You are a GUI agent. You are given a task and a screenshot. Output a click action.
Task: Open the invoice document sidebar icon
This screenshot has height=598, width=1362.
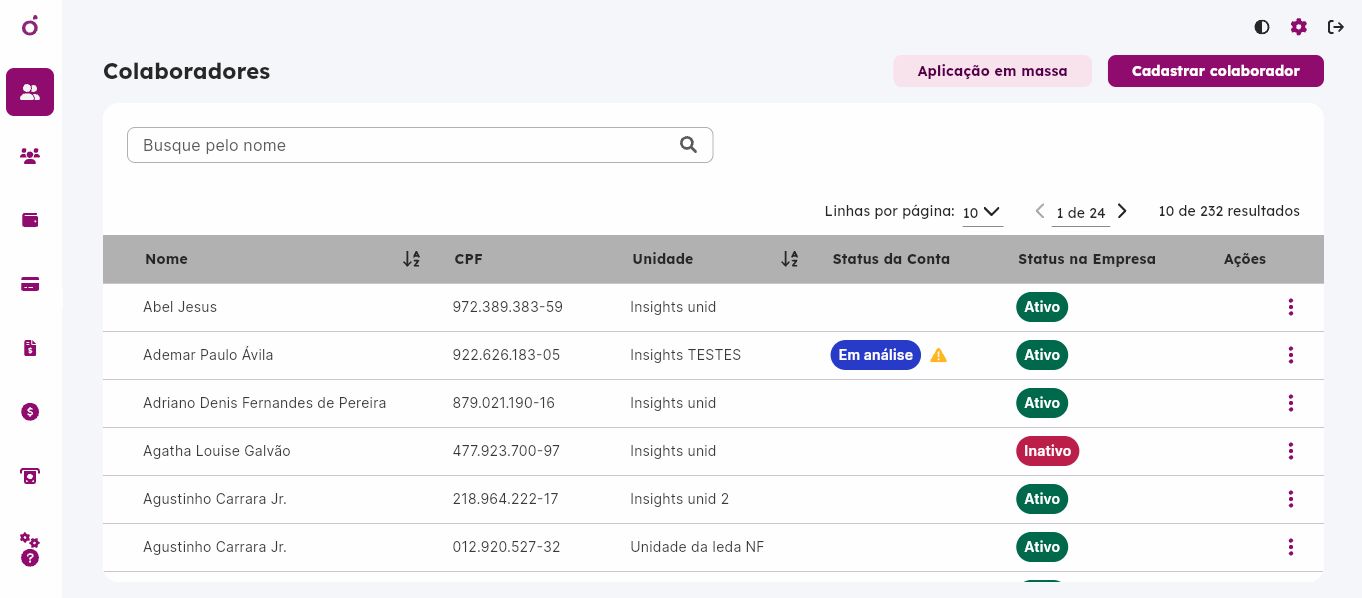pyautogui.click(x=30, y=348)
